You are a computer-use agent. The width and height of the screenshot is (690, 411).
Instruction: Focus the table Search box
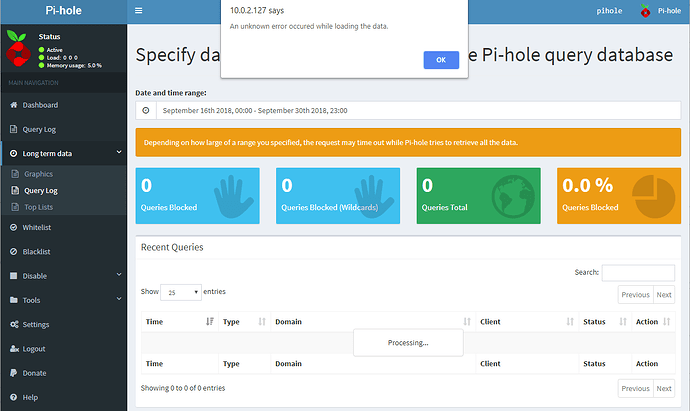[x=638, y=273]
